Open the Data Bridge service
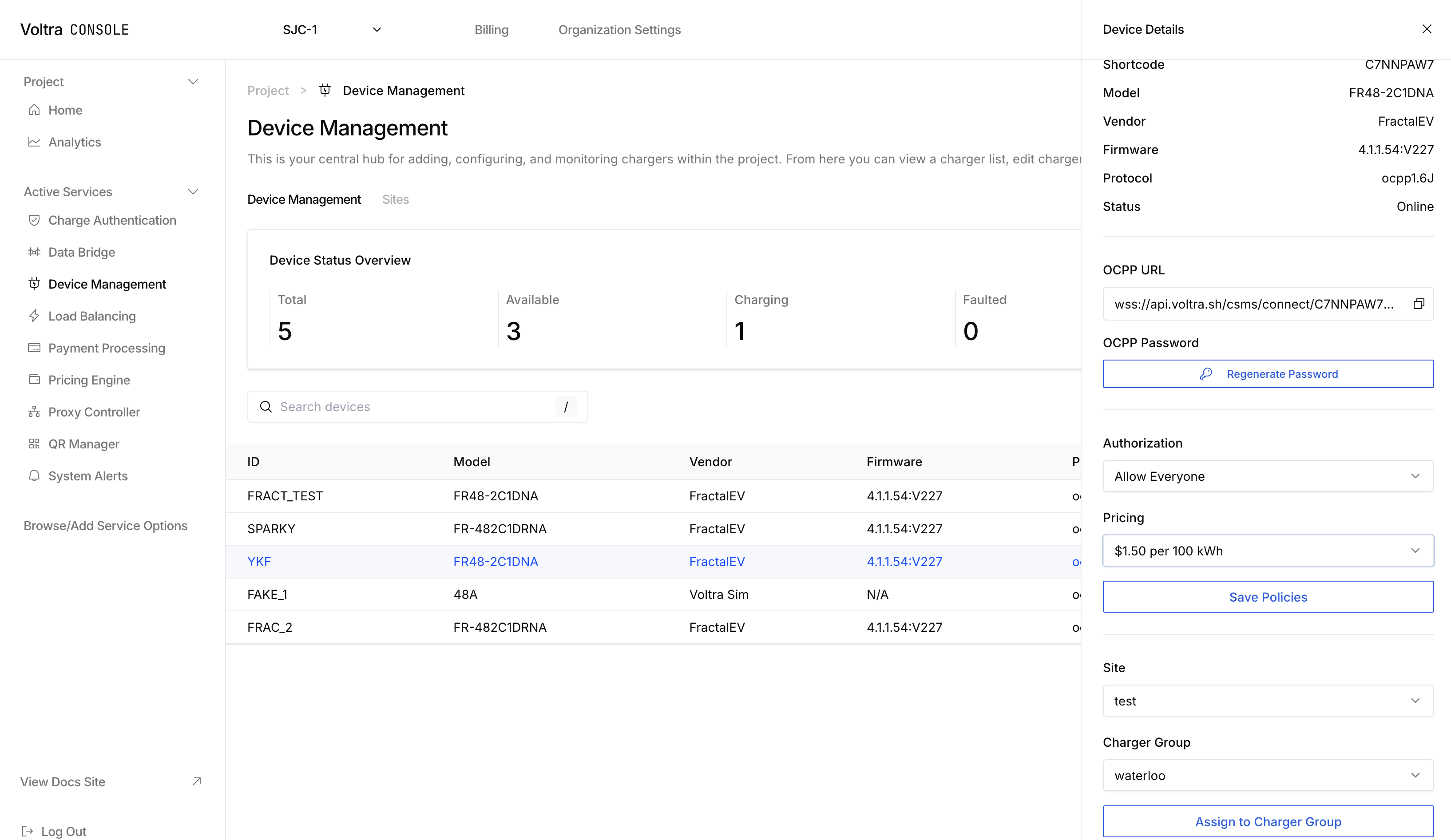This screenshot has width=1451, height=840. pyautogui.click(x=82, y=252)
